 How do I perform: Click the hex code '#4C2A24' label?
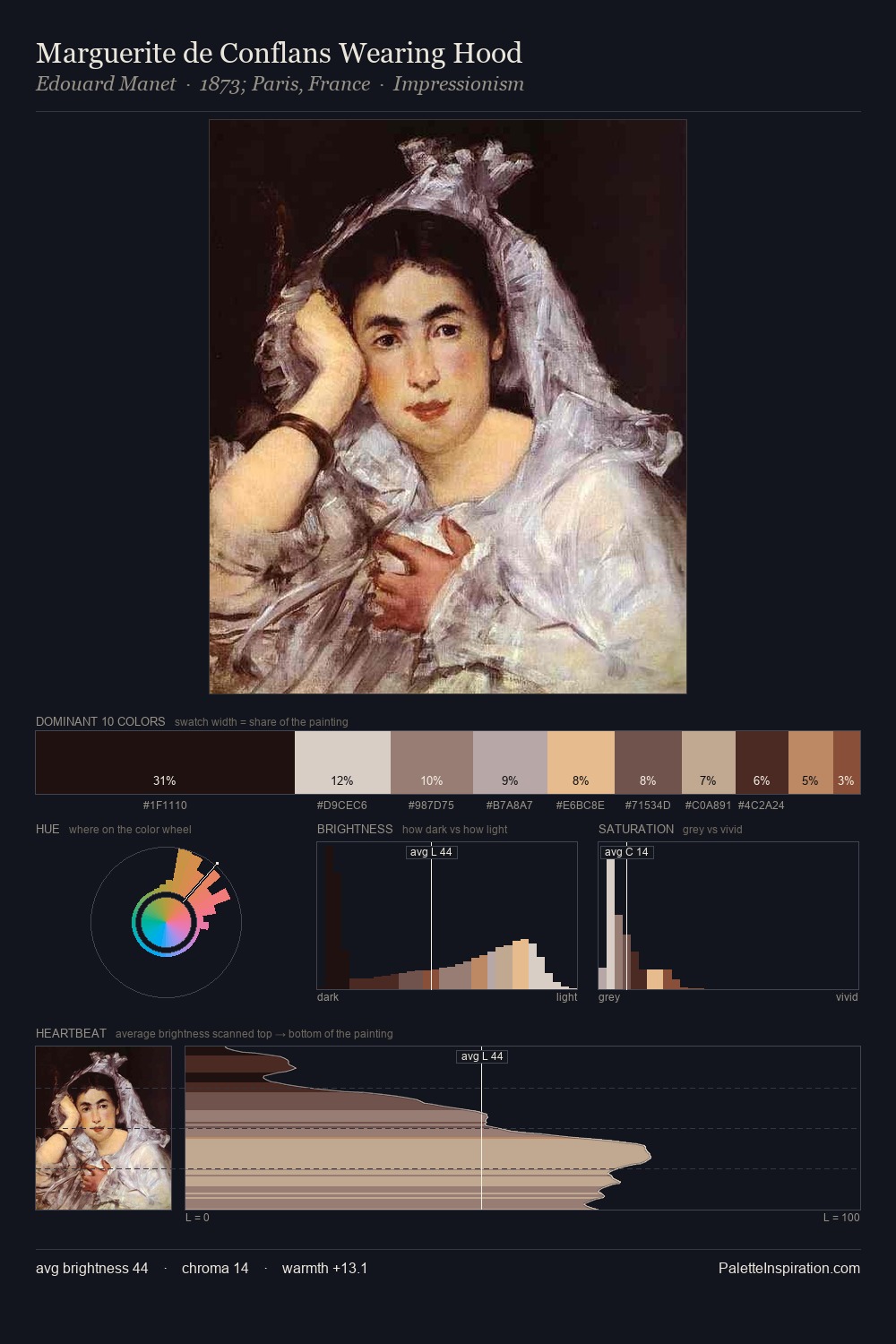point(762,806)
